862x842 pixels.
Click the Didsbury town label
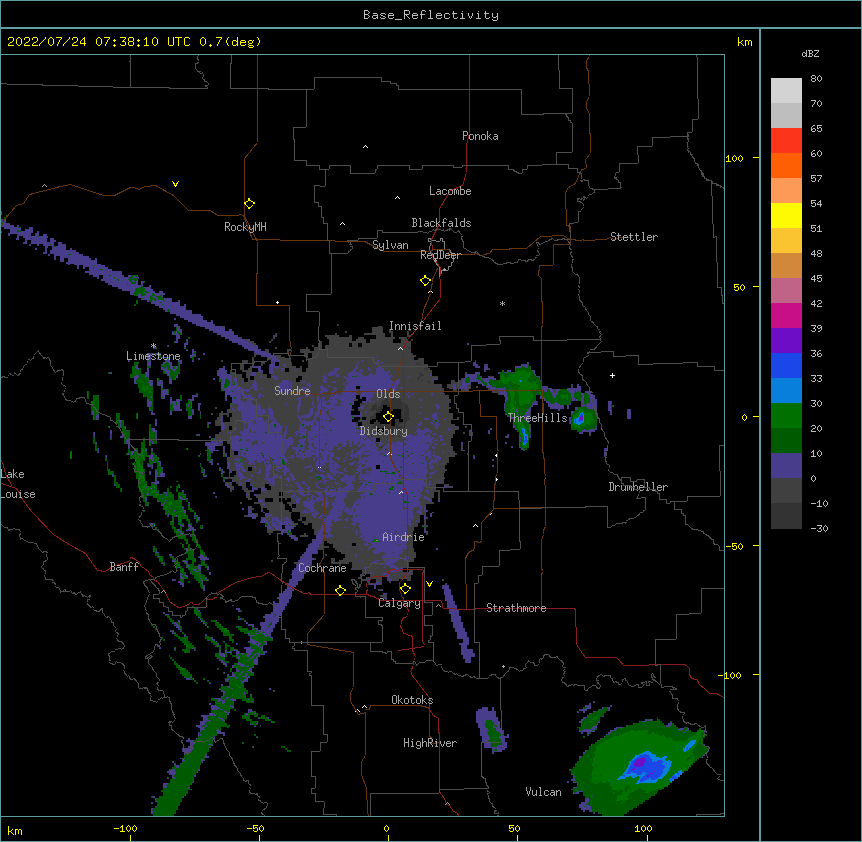point(384,431)
